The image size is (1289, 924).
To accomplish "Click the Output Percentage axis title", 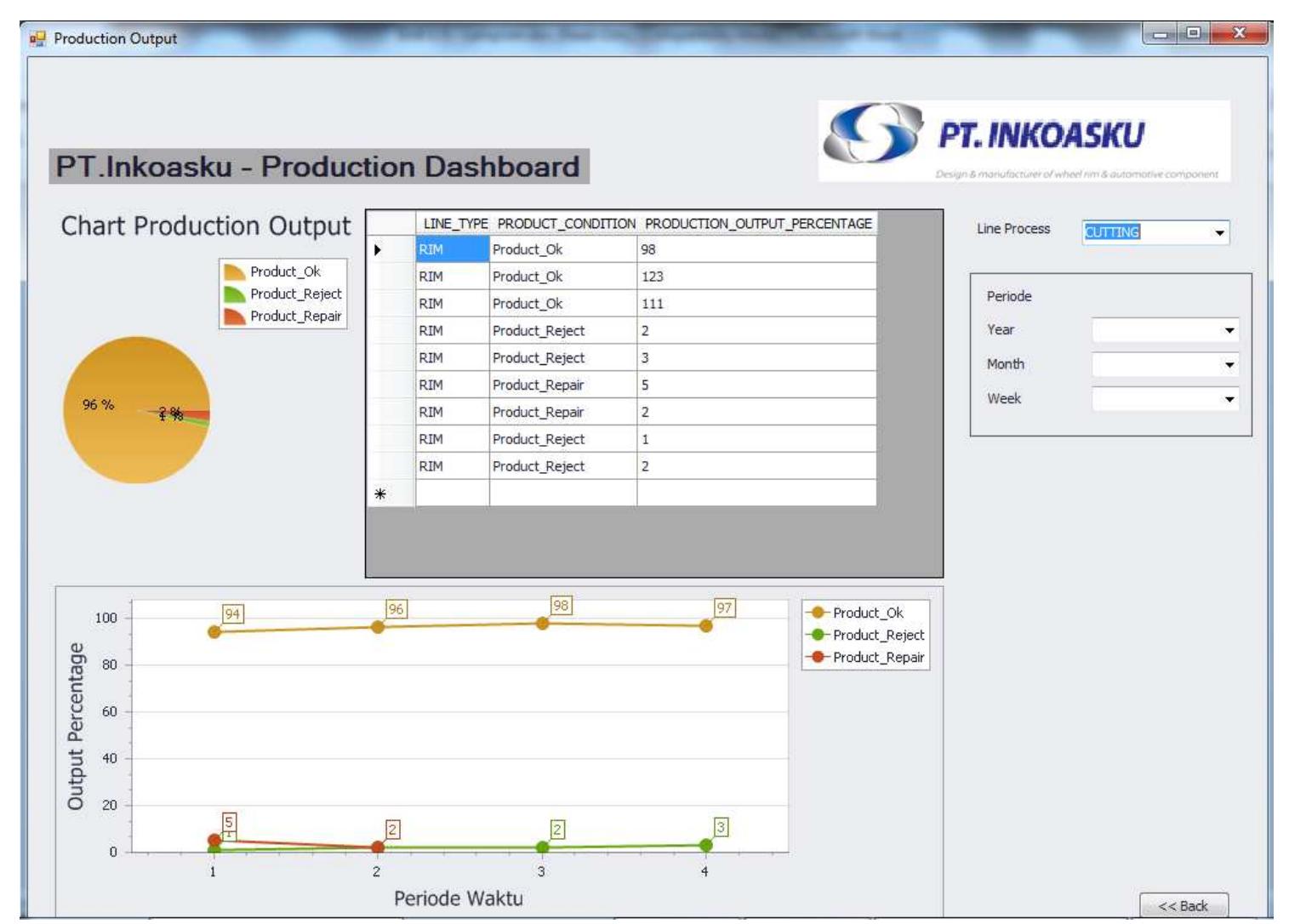I will [x=76, y=726].
